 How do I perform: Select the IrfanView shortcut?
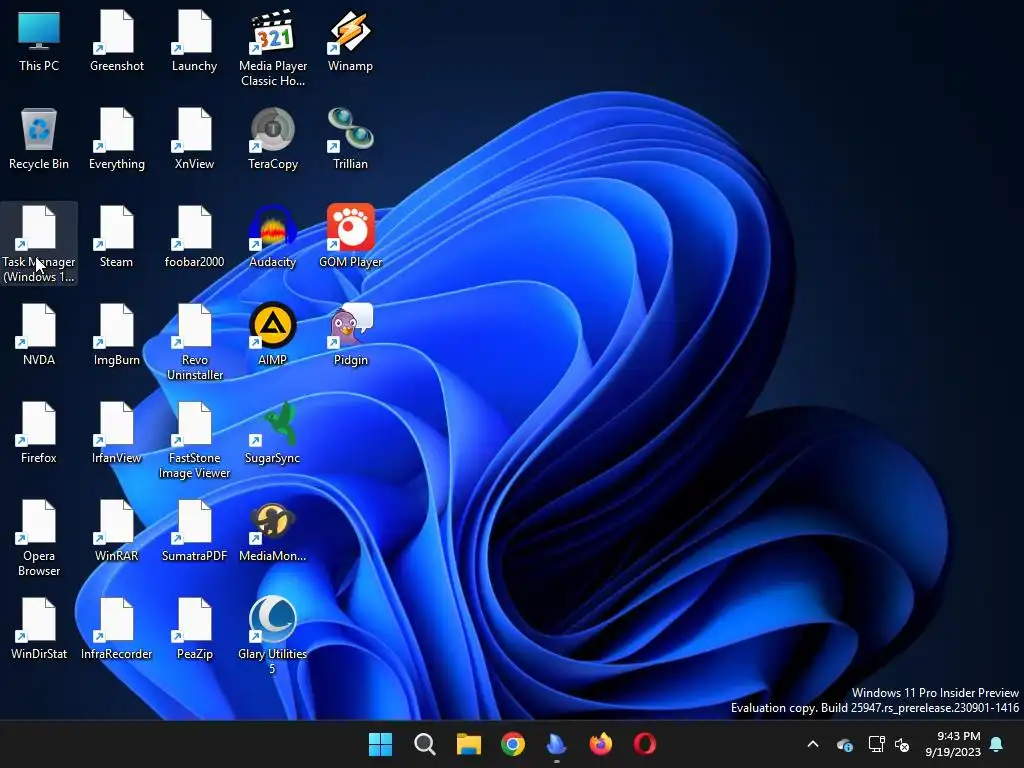[117, 432]
